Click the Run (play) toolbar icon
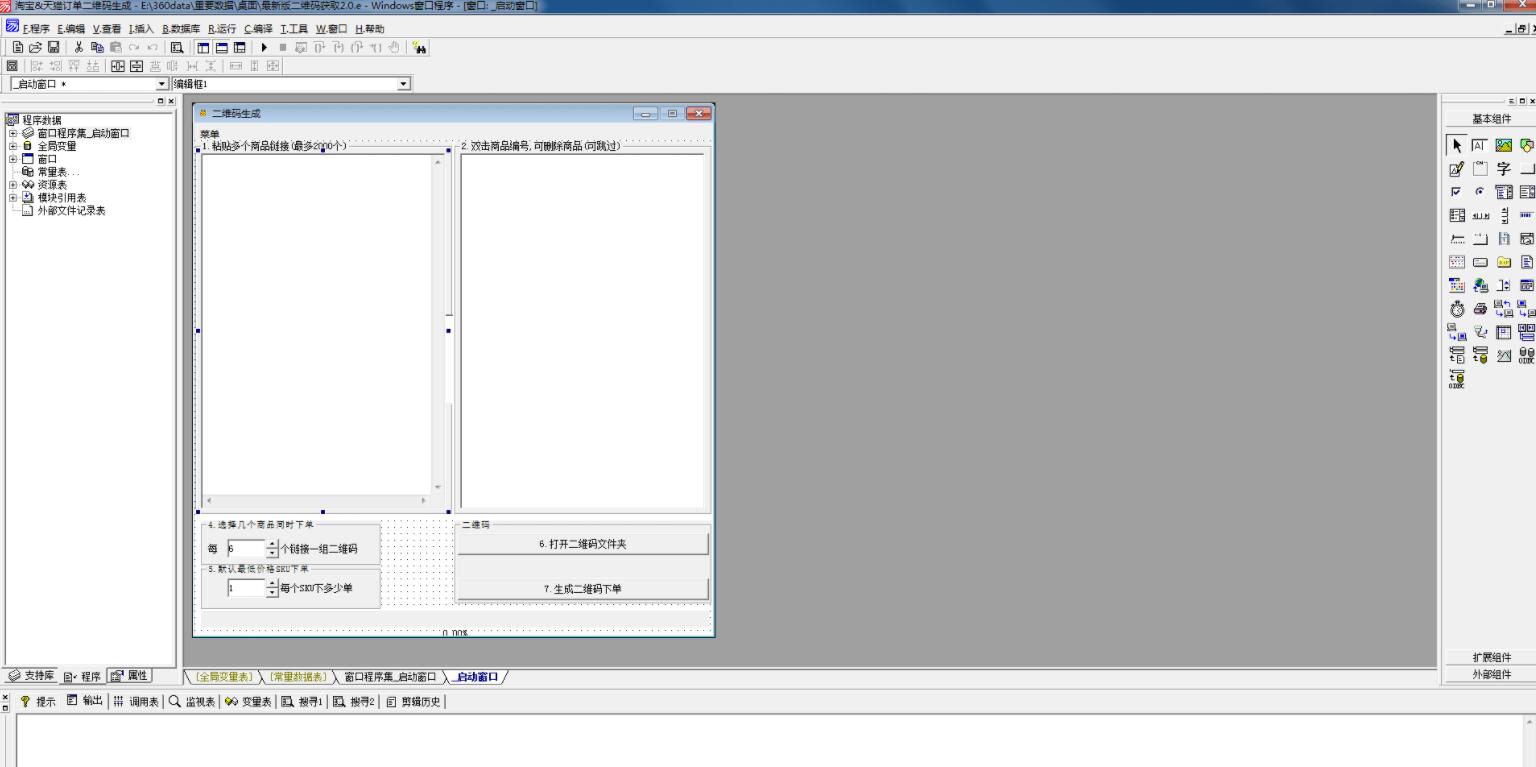 (x=264, y=47)
